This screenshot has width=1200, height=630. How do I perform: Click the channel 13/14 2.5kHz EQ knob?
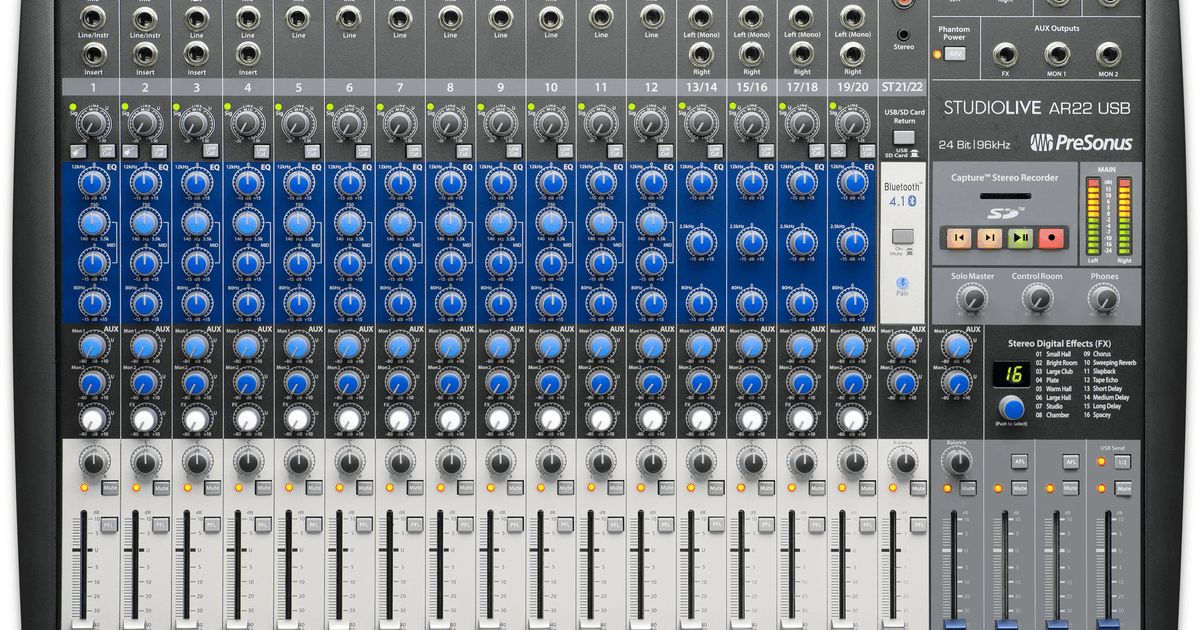tap(701, 243)
